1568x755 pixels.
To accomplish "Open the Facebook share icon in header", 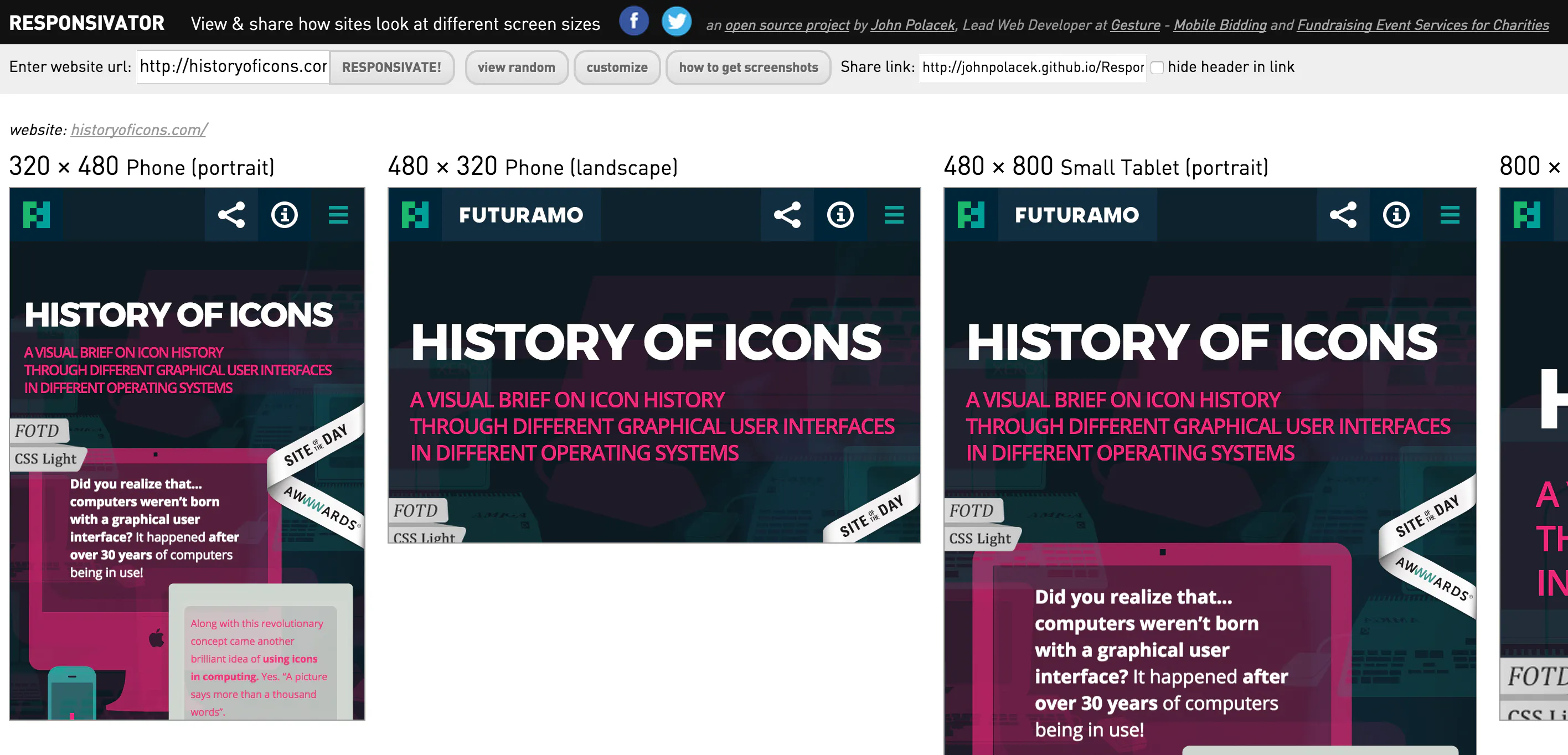I will coord(633,21).
